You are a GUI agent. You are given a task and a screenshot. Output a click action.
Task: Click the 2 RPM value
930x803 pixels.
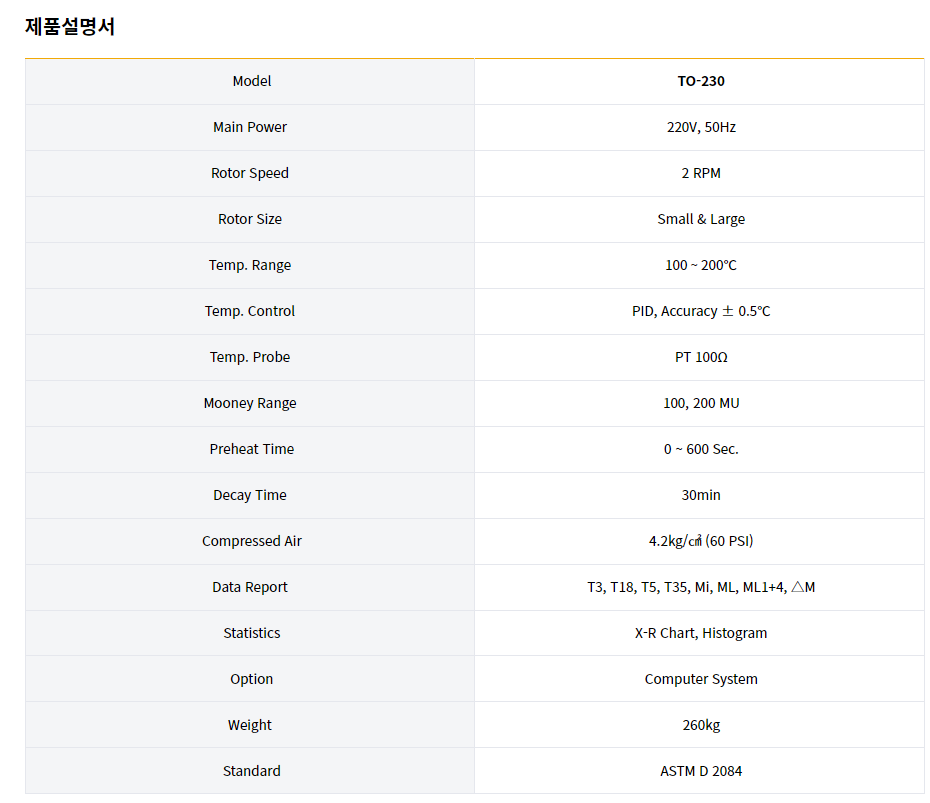700,173
